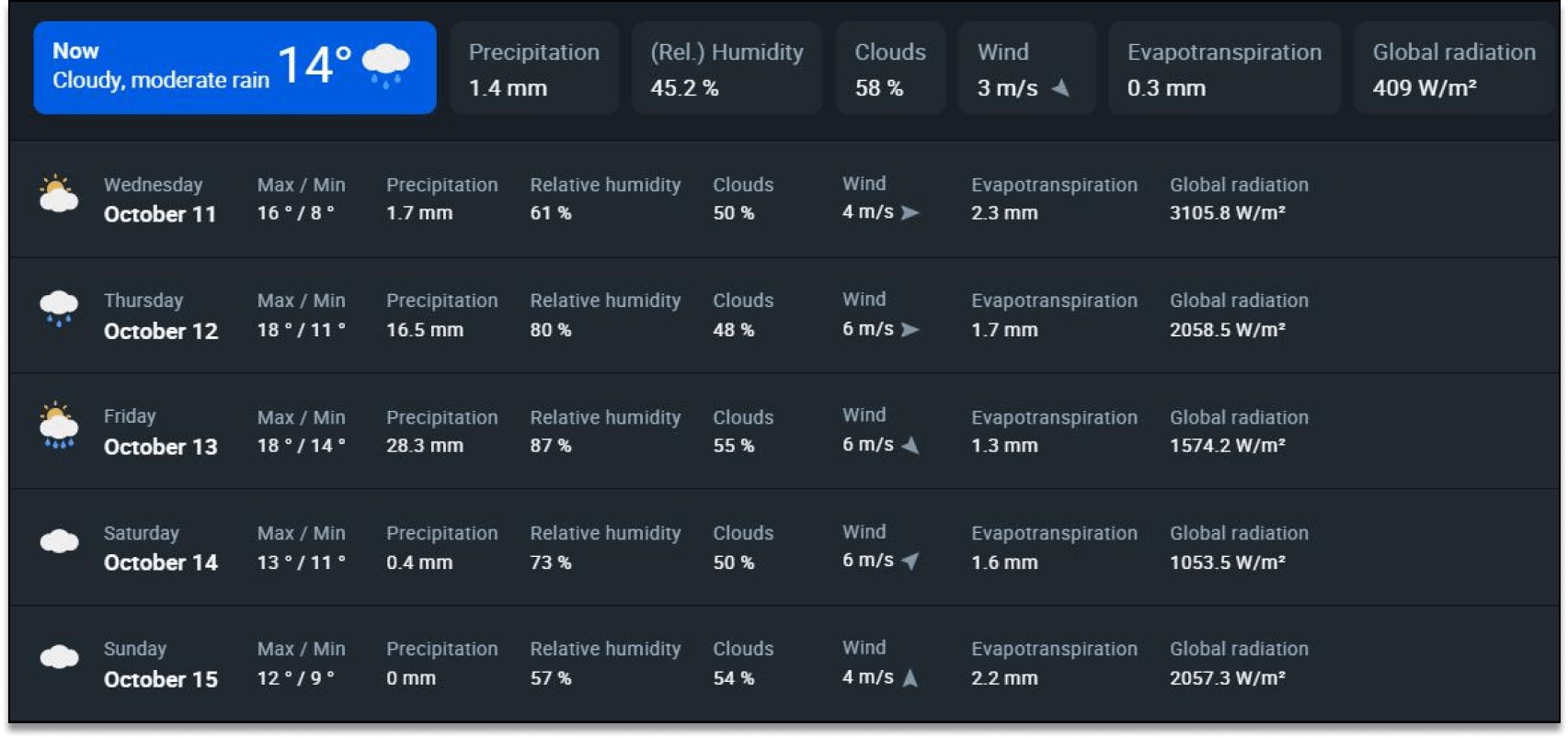Open the Global radiation 409 W/m² tile
1568x738 pixels.
pyautogui.click(x=1454, y=68)
